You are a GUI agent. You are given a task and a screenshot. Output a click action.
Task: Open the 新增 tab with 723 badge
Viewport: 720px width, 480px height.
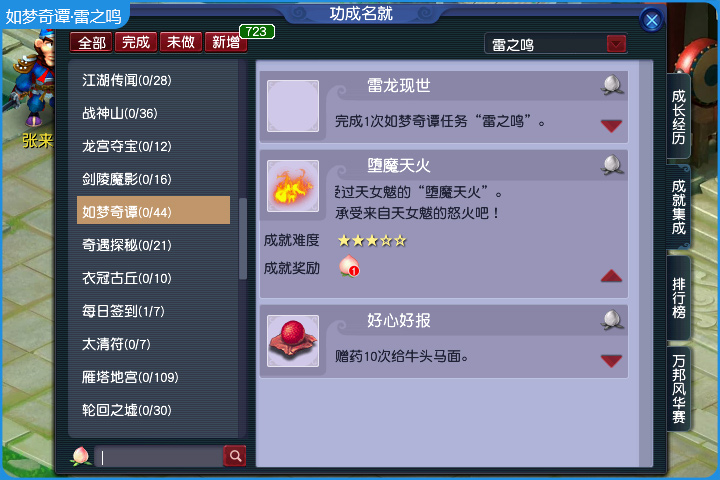226,42
